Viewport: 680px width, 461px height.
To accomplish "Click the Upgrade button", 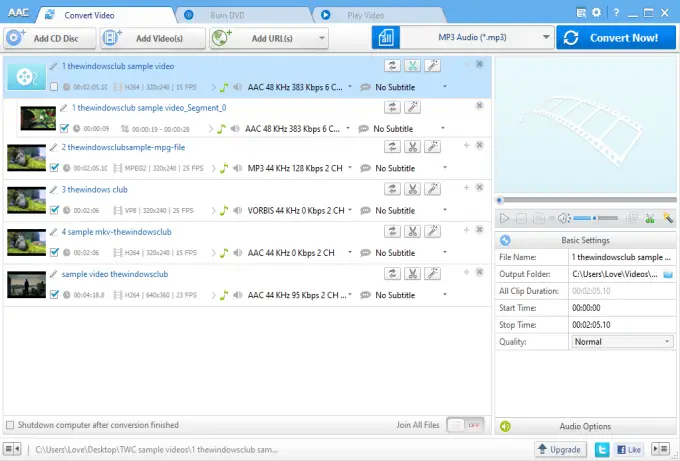I will point(560,449).
